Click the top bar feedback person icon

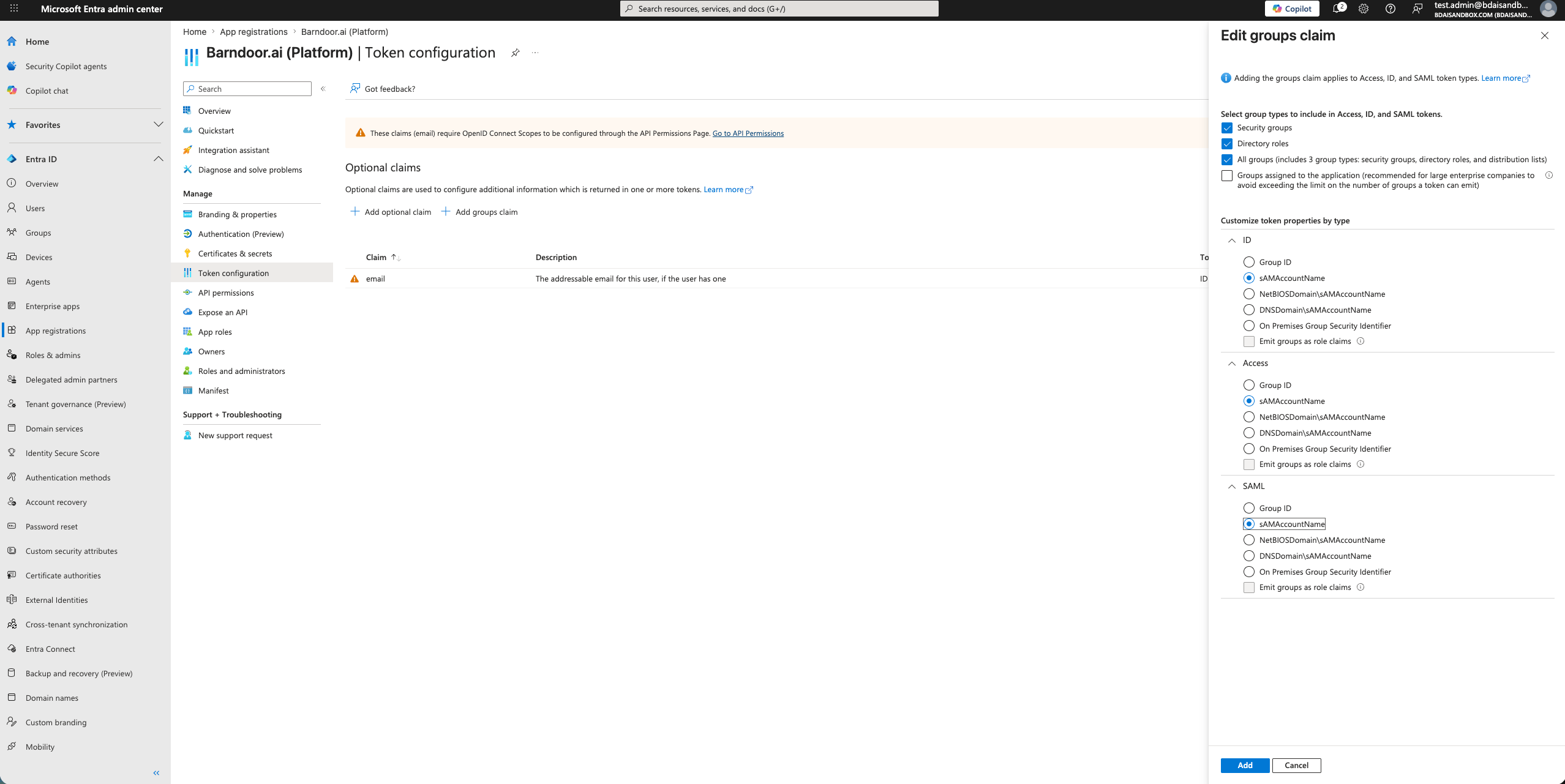coord(1417,9)
